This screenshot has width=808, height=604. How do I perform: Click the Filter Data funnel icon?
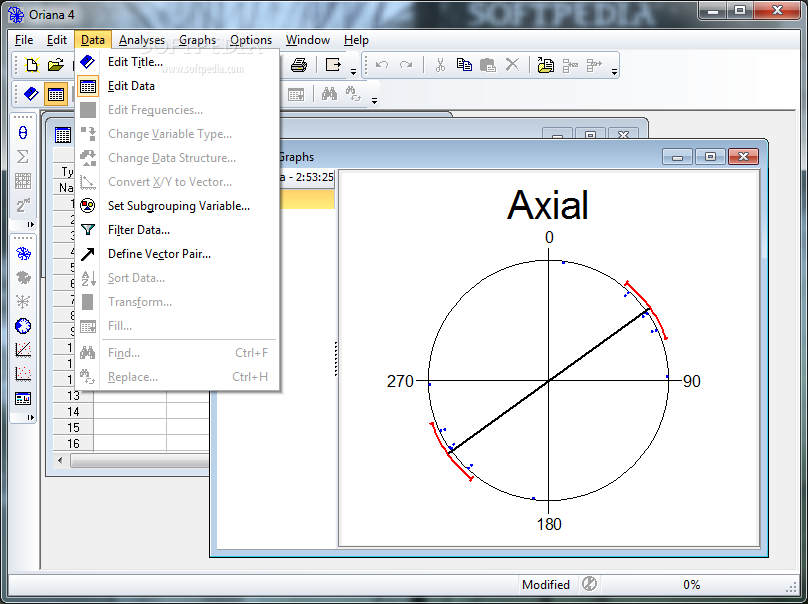pos(88,230)
